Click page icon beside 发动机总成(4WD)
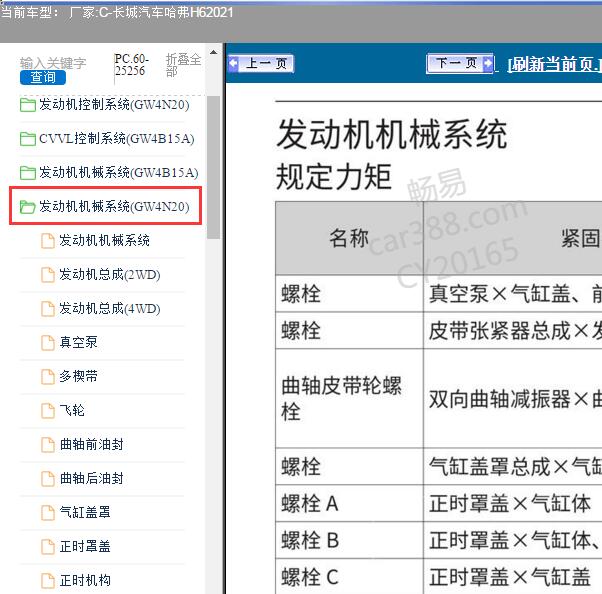 coord(48,309)
